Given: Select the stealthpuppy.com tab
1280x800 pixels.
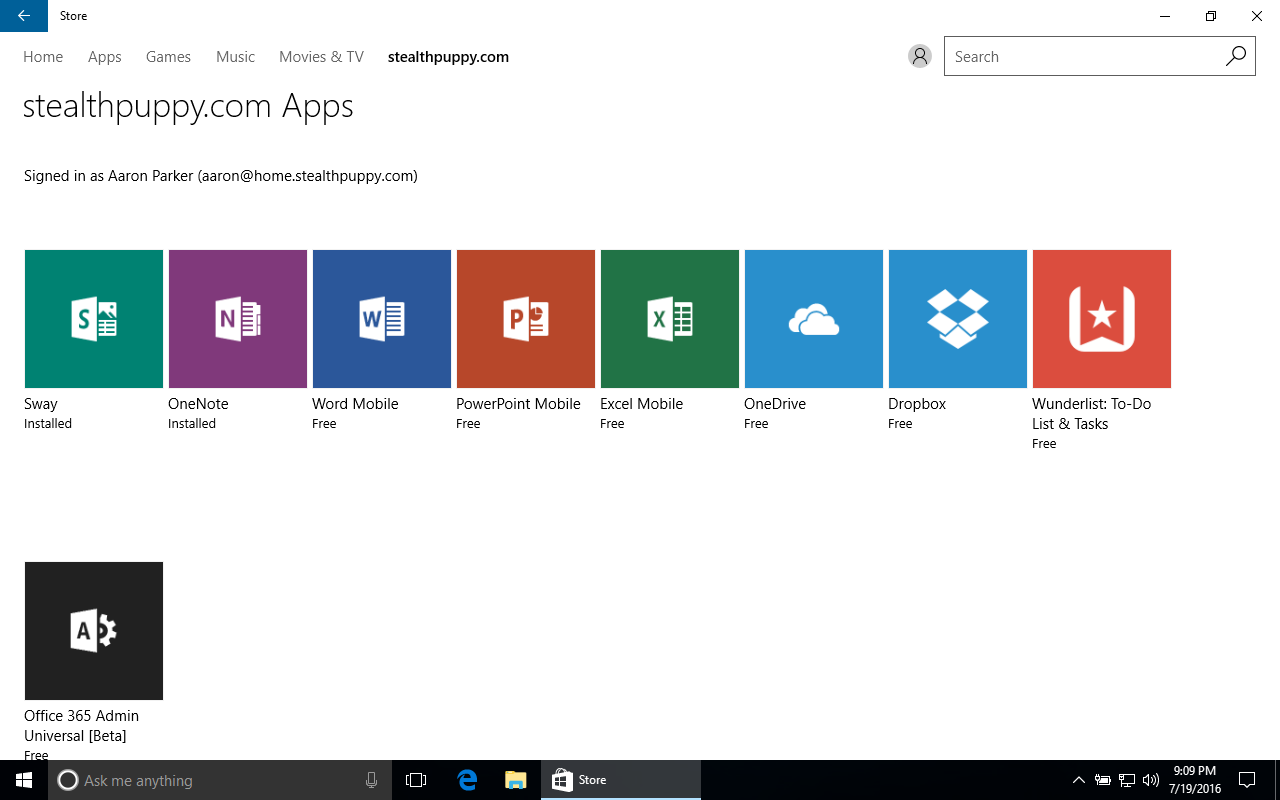Looking at the screenshot, I should tap(448, 57).
